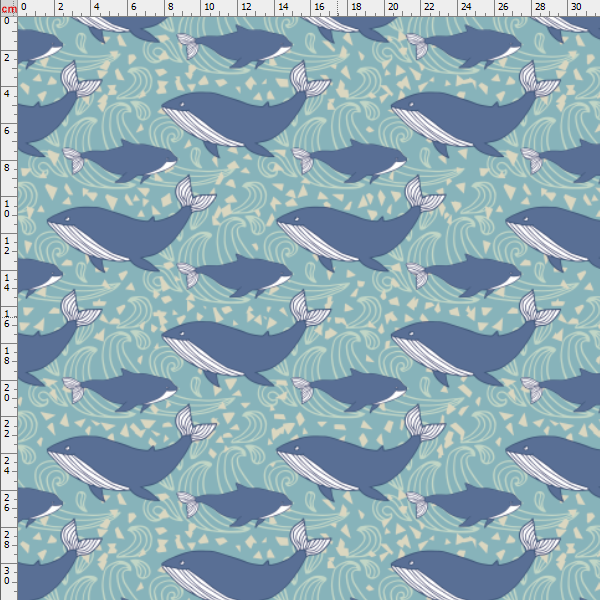
Task: Click the 20 mark on the vertical ruler
Action: tap(7, 393)
